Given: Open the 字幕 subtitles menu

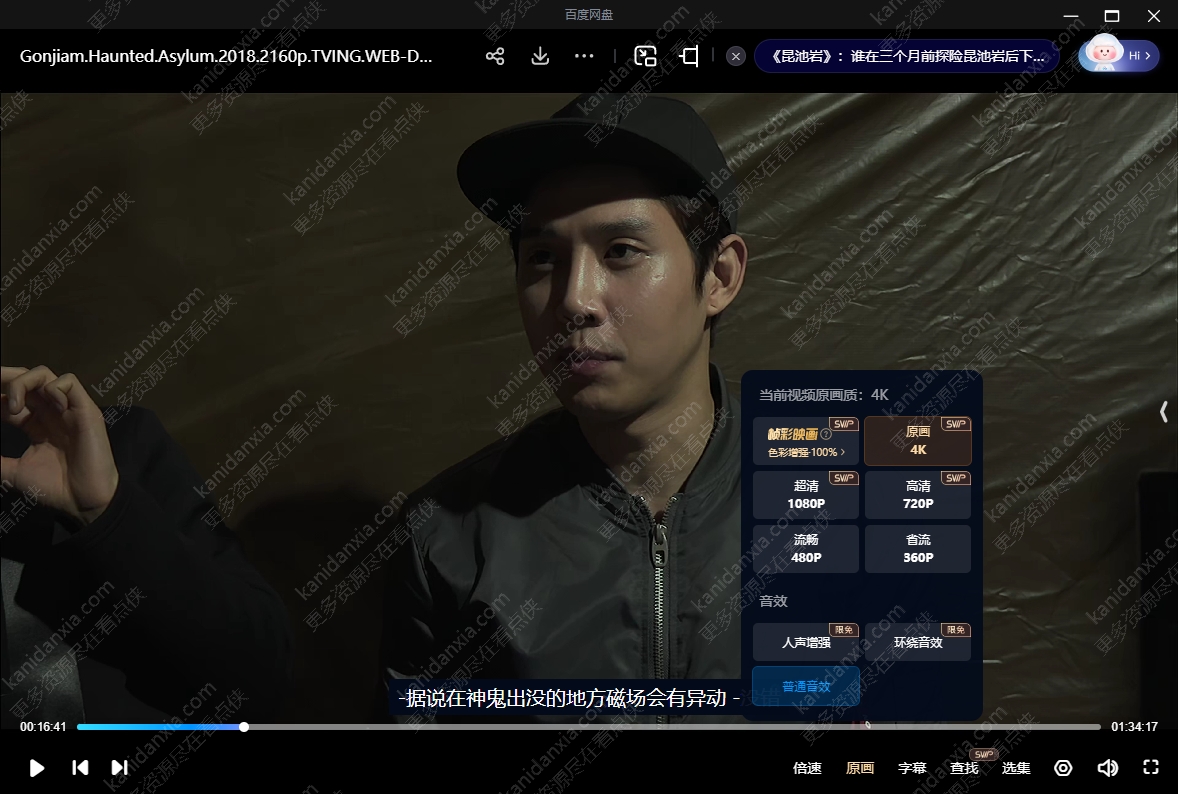Looking at the screenshot, I should click(912, 768).
